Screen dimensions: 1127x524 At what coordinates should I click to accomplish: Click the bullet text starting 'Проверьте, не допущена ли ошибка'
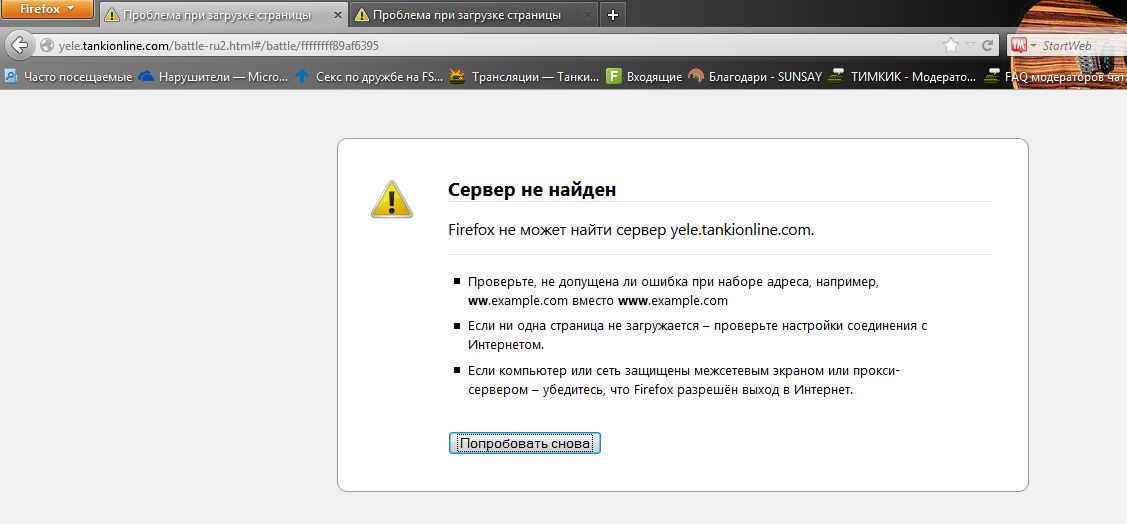coord(673,291)
